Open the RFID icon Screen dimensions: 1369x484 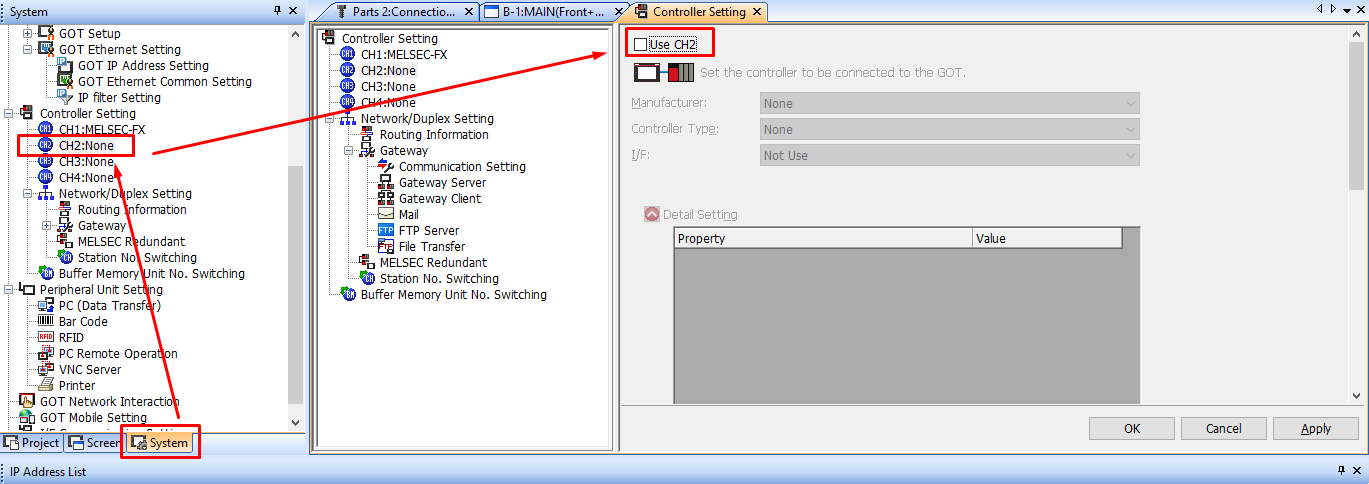click(x=46, y=338)
